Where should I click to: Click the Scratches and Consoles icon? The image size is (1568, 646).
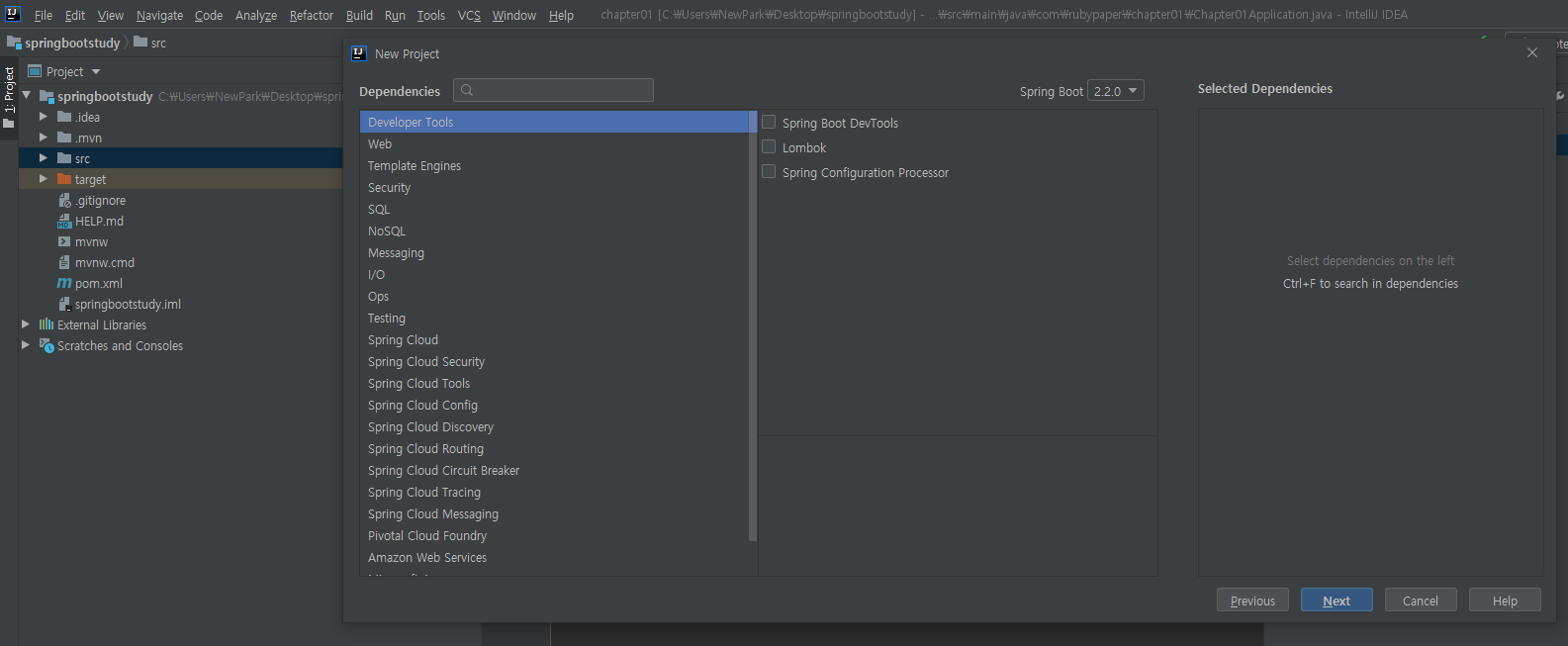pos(46,345)
